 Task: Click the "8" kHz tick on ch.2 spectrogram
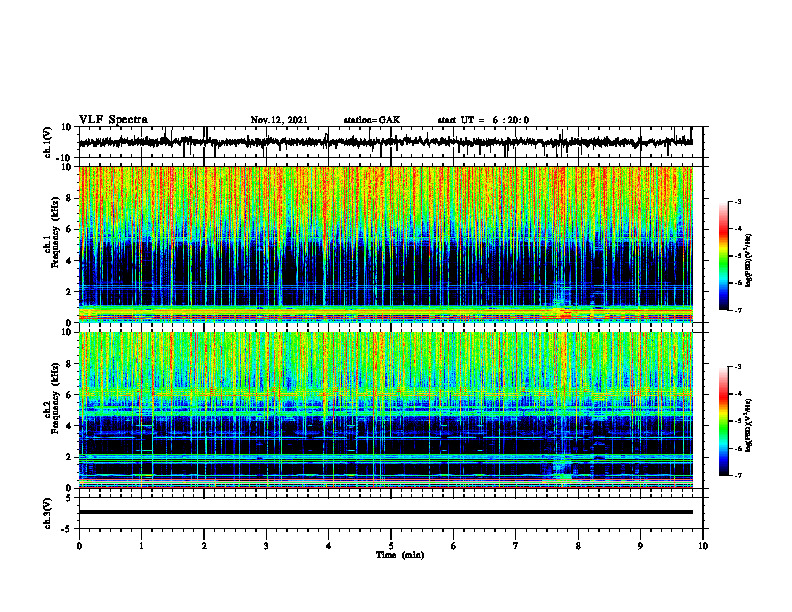point(70,364)
